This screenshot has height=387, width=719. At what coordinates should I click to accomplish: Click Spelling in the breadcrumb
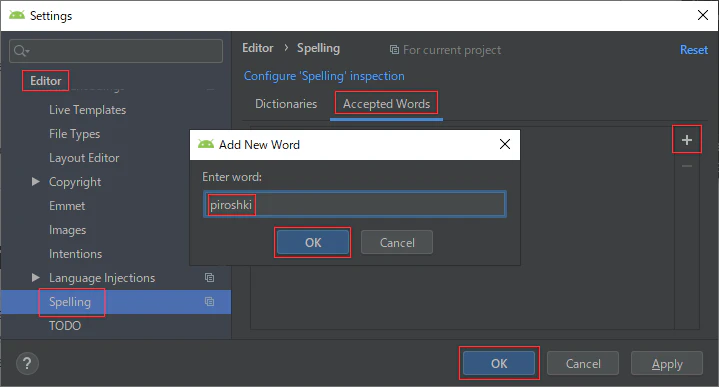tap(318, 48)
